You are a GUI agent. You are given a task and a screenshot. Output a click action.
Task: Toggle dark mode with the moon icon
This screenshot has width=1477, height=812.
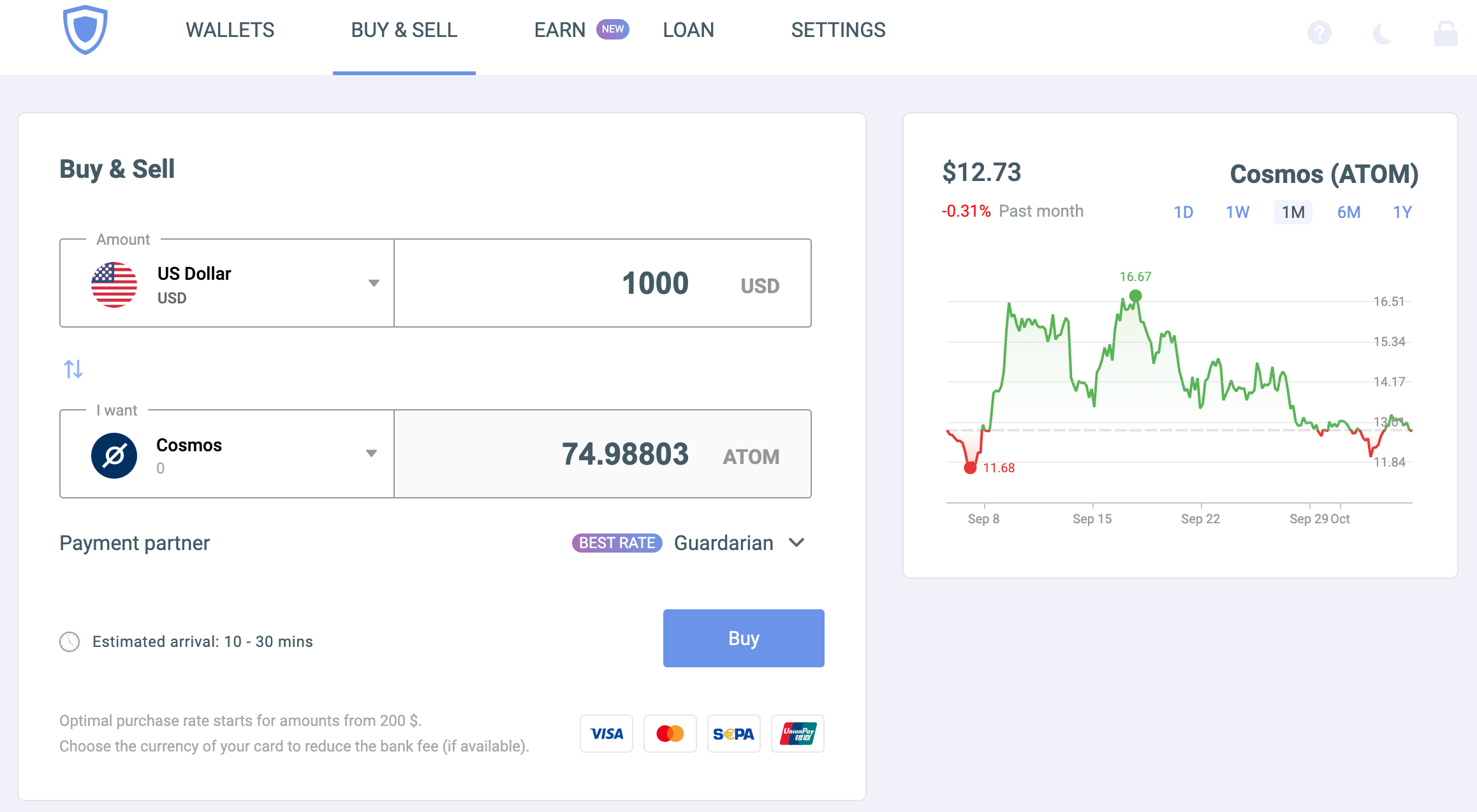click(x=1383, y=33)
